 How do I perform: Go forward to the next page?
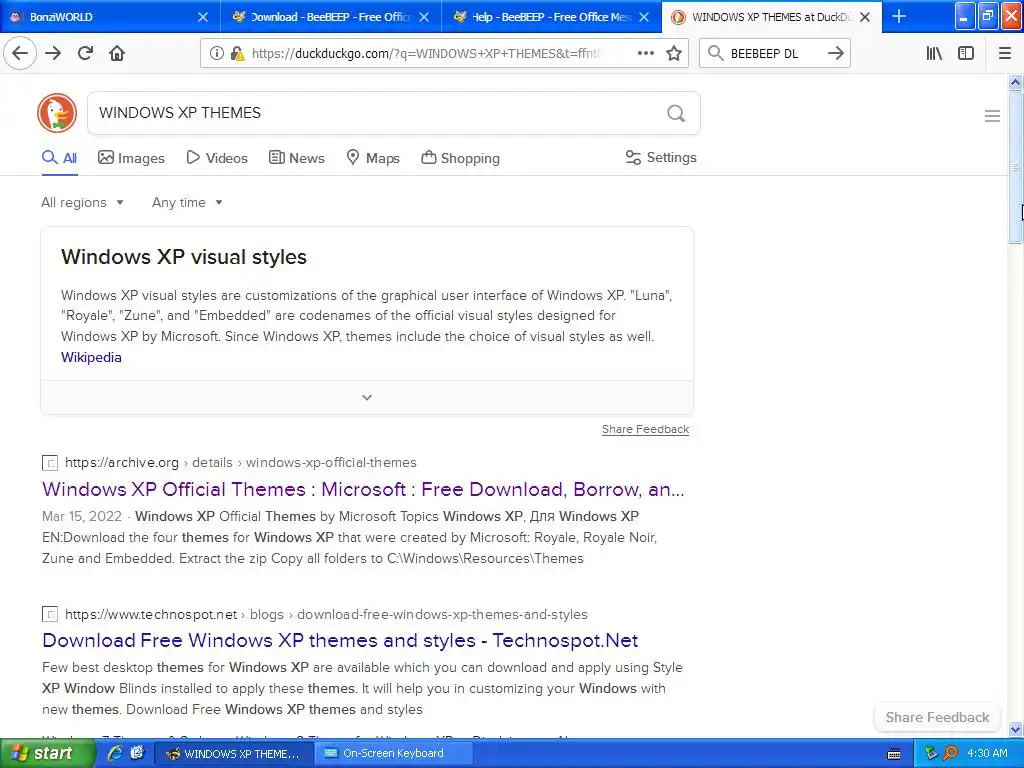coord(53,54)
